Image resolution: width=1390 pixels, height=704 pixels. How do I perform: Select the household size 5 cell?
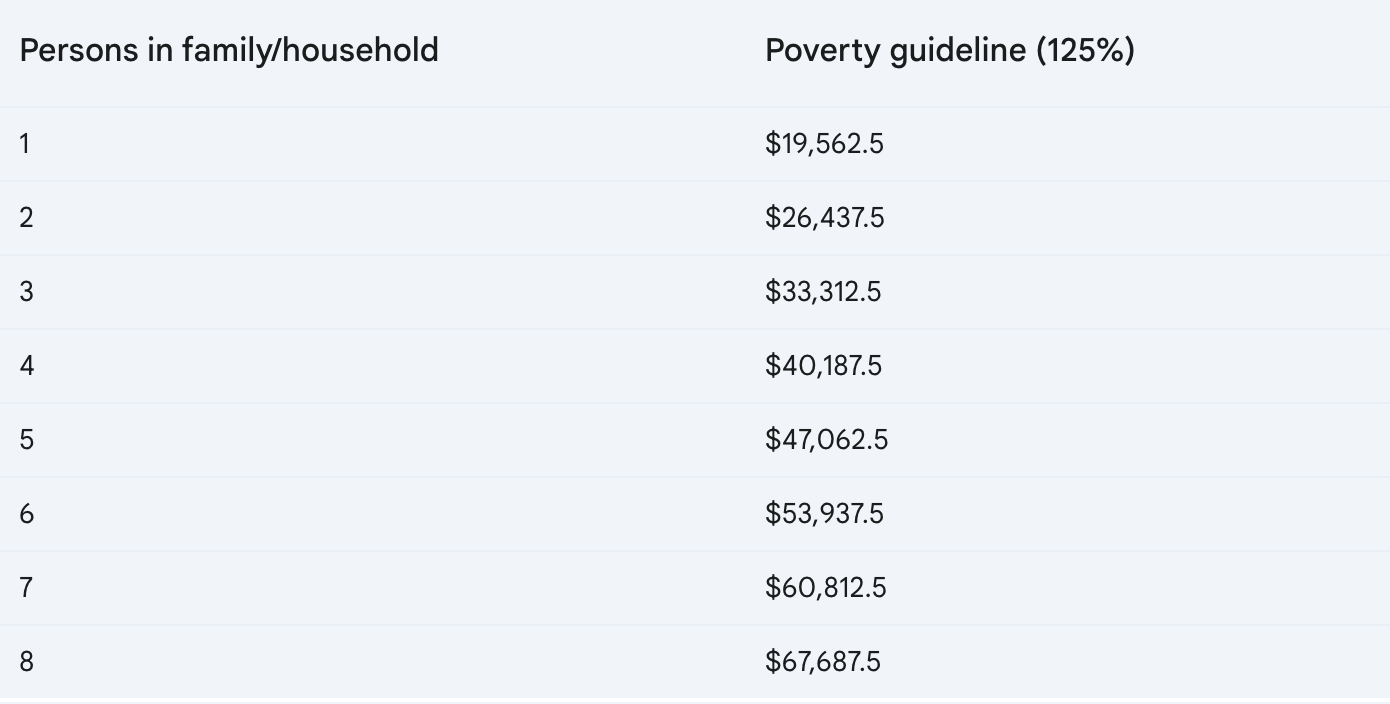(x=26, y=440)
